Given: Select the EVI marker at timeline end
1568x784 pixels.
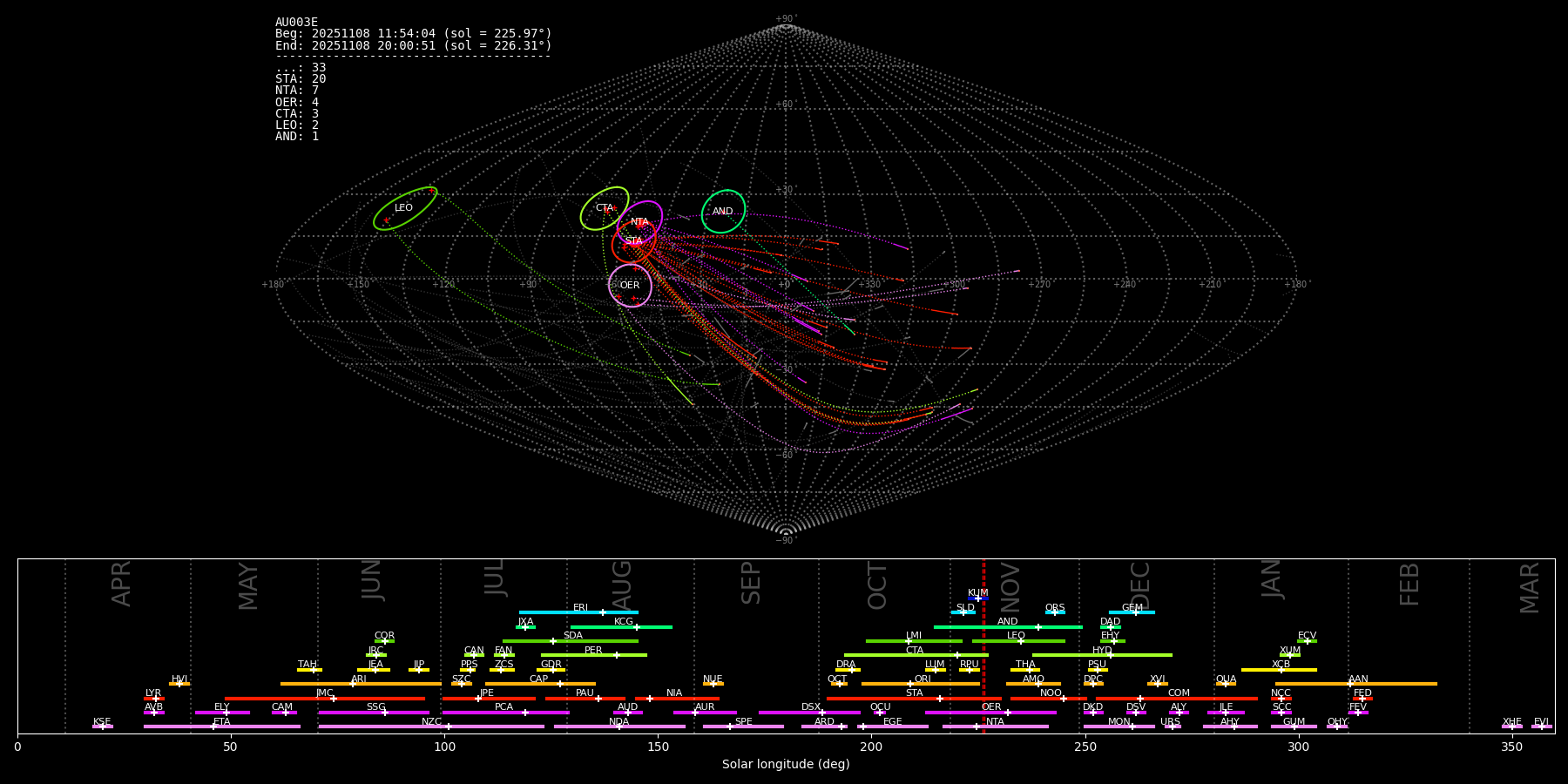Looking at the screenshot, I should 1541,727.
